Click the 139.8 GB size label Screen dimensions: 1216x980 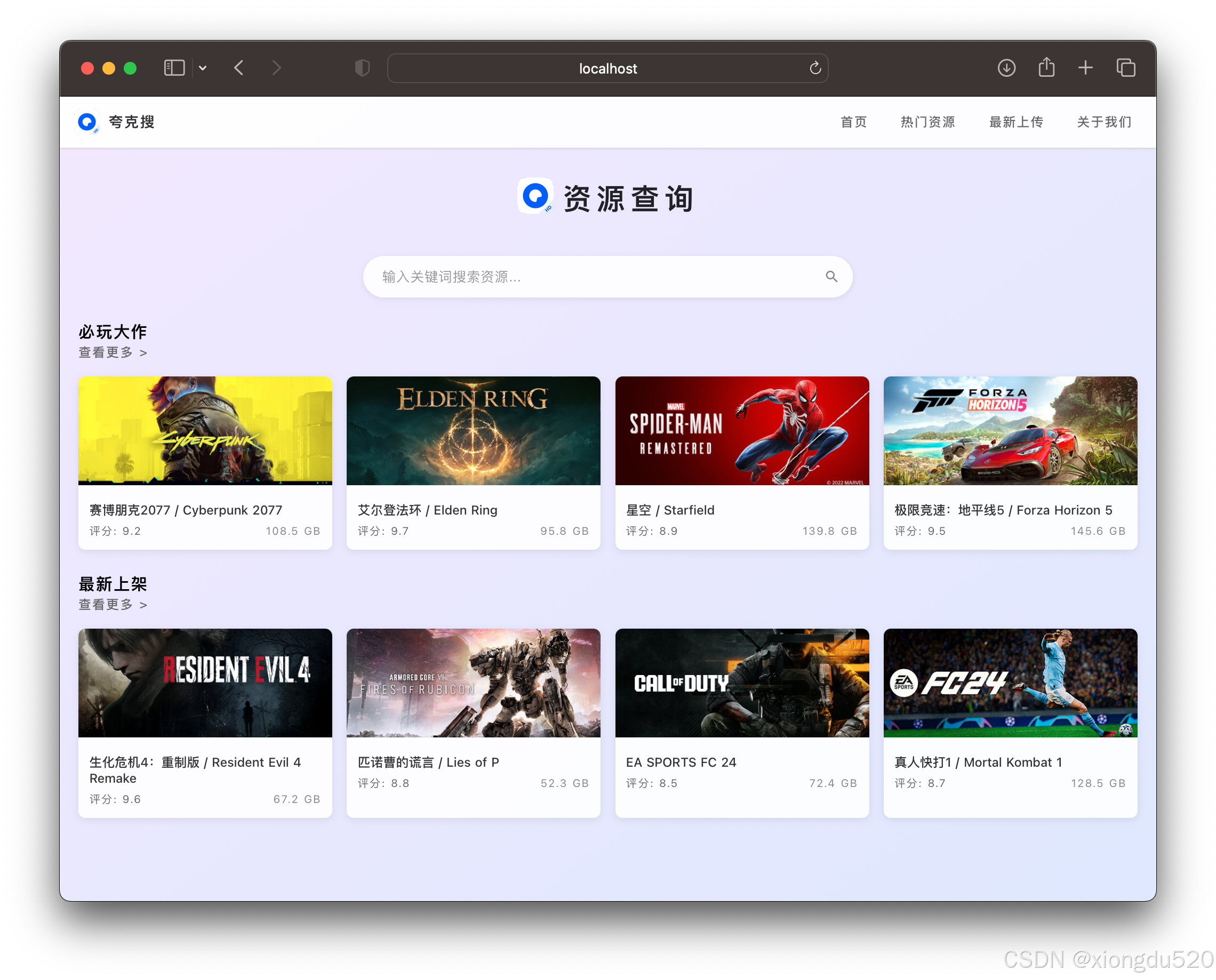click(x=829, y=531)
